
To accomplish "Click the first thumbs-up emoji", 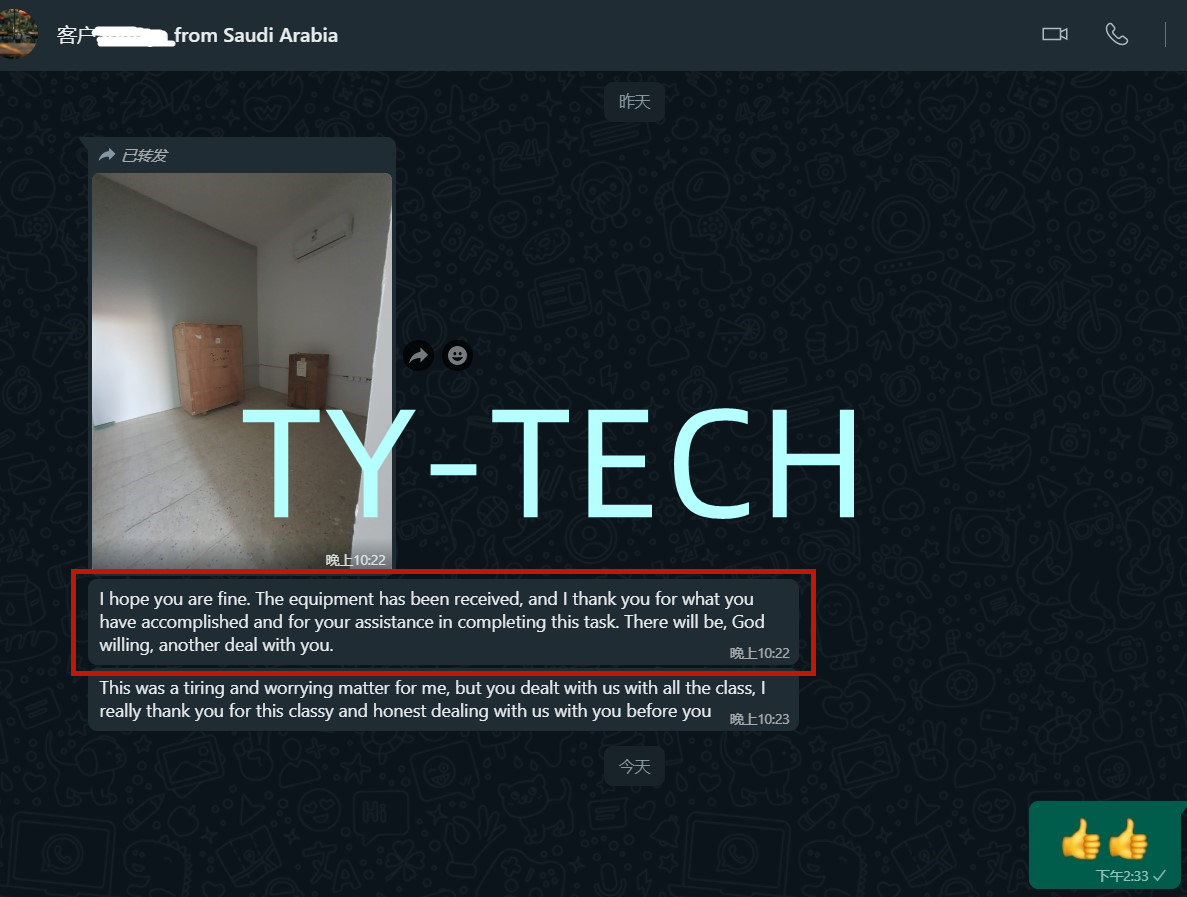I will (x=1080, y=839).
